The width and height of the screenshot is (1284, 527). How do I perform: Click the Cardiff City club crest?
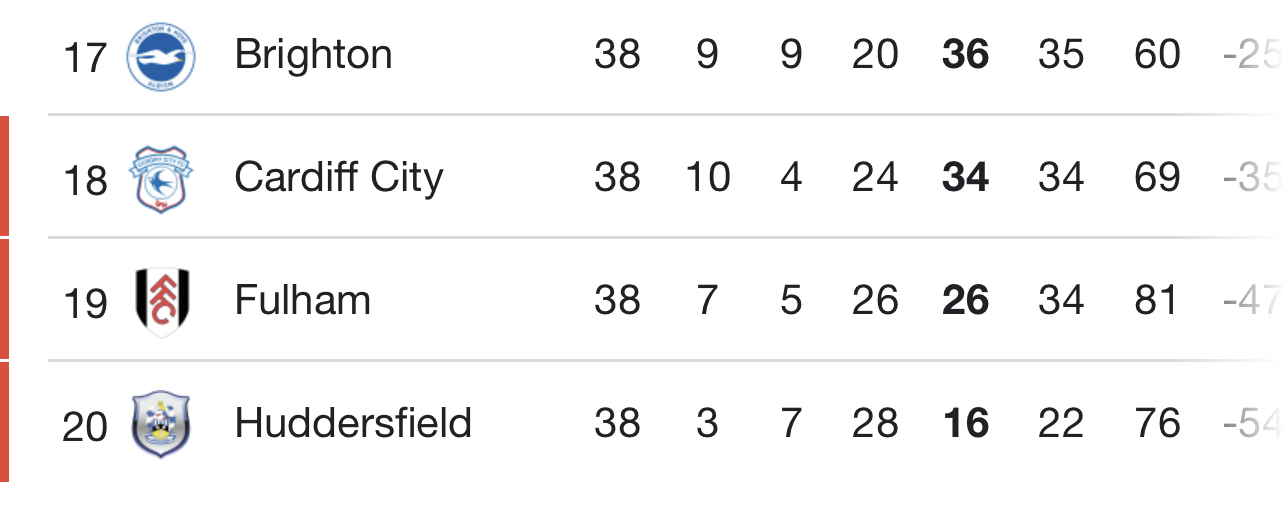[161, 179]
